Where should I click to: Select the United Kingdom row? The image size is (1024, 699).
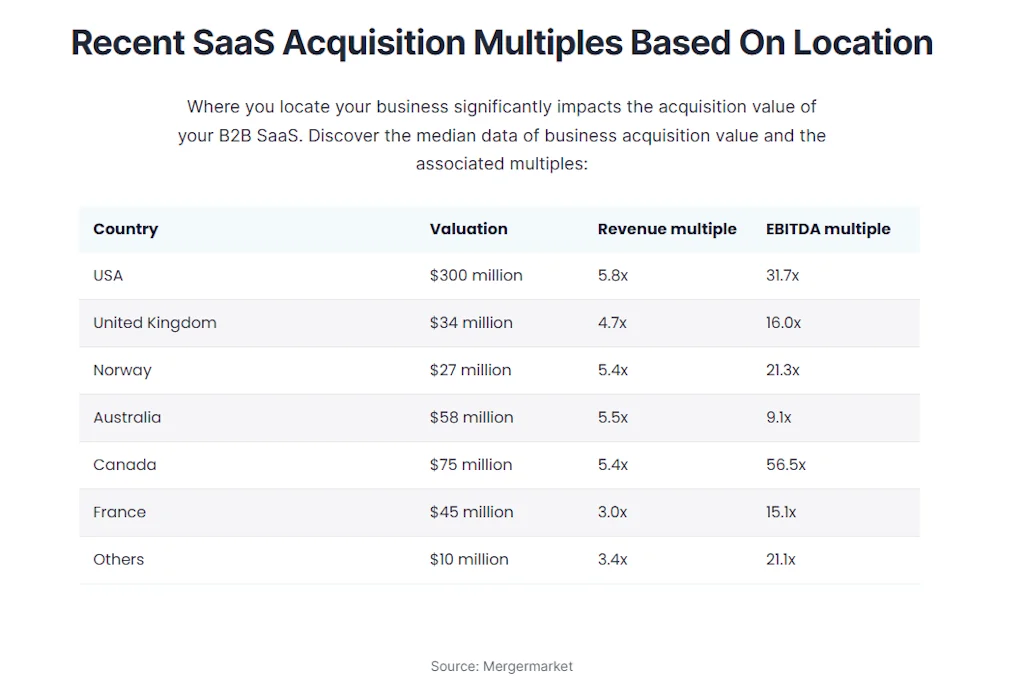(x=154, y=322)
